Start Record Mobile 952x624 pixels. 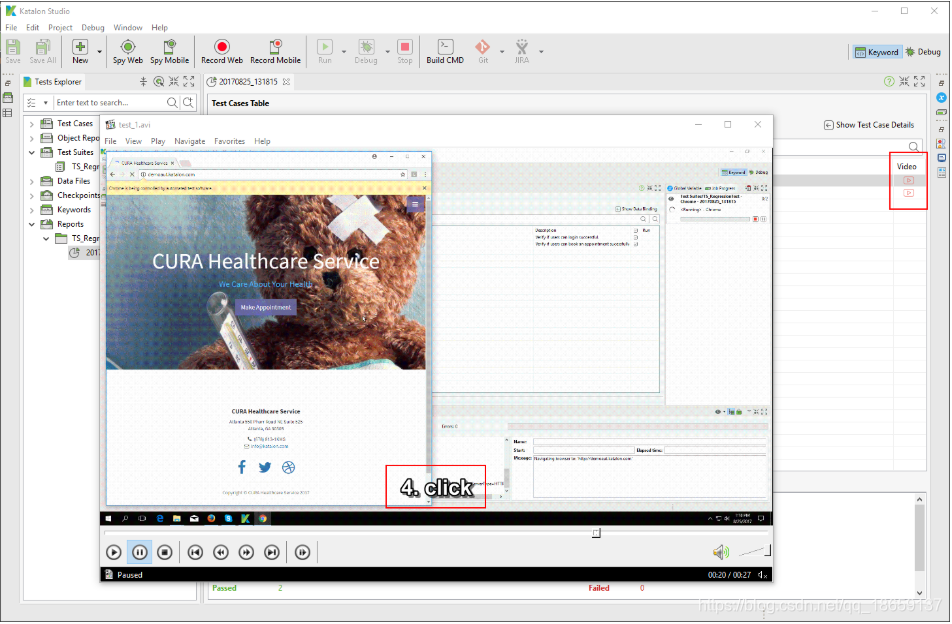click(275, 51)
